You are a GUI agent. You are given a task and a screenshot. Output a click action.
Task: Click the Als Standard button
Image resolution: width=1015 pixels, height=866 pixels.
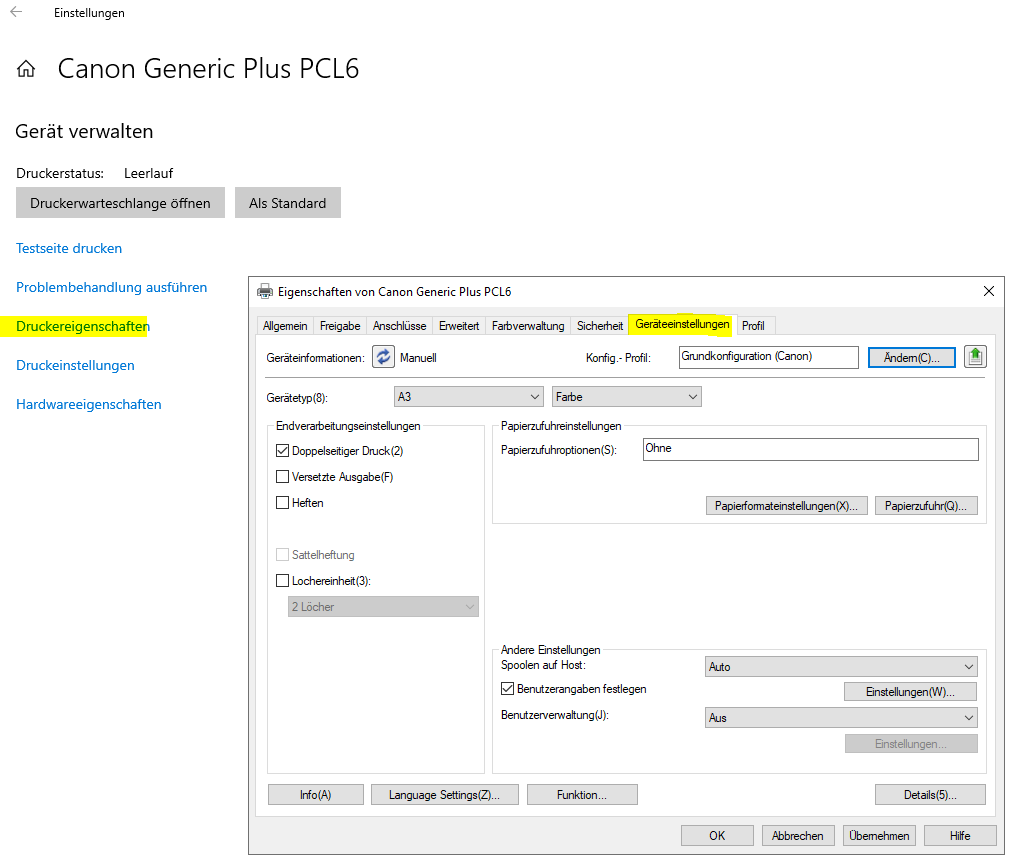pyautogui.click(x=287, y=203)
